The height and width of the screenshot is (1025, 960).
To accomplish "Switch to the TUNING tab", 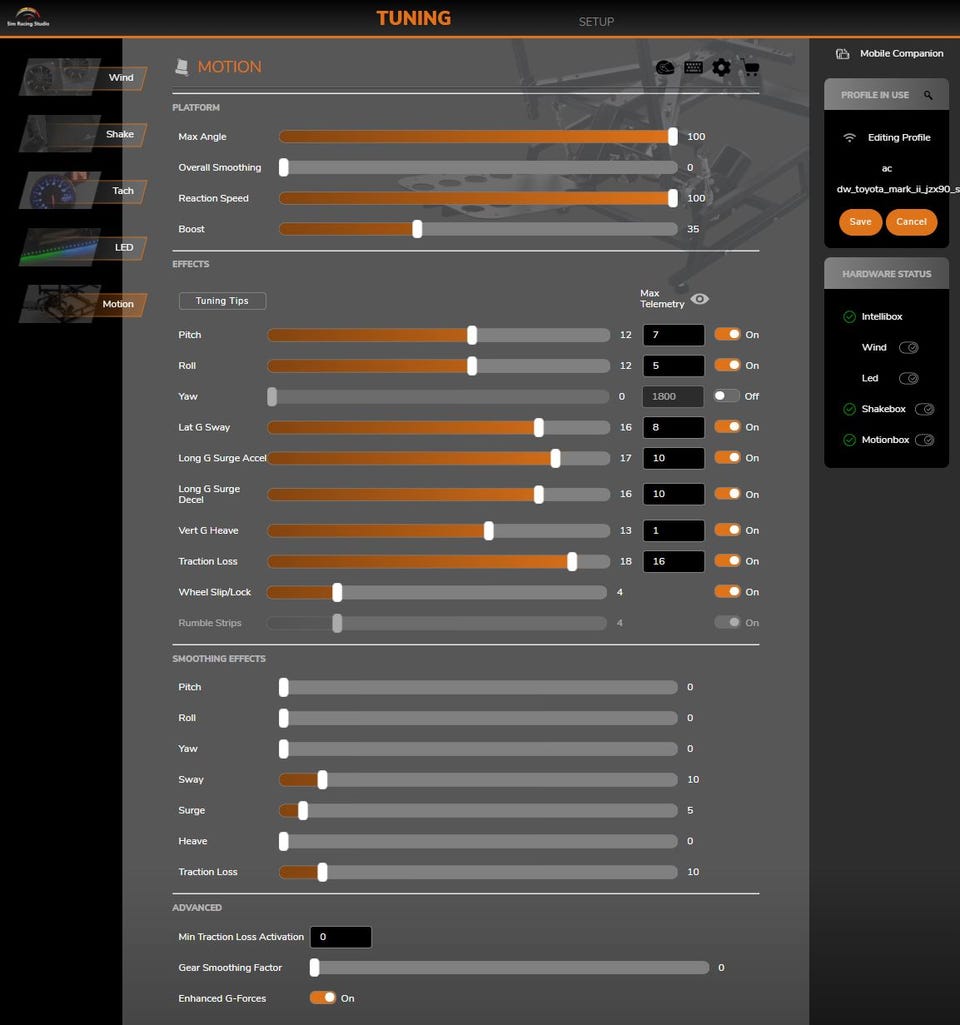I will (414, 18).
